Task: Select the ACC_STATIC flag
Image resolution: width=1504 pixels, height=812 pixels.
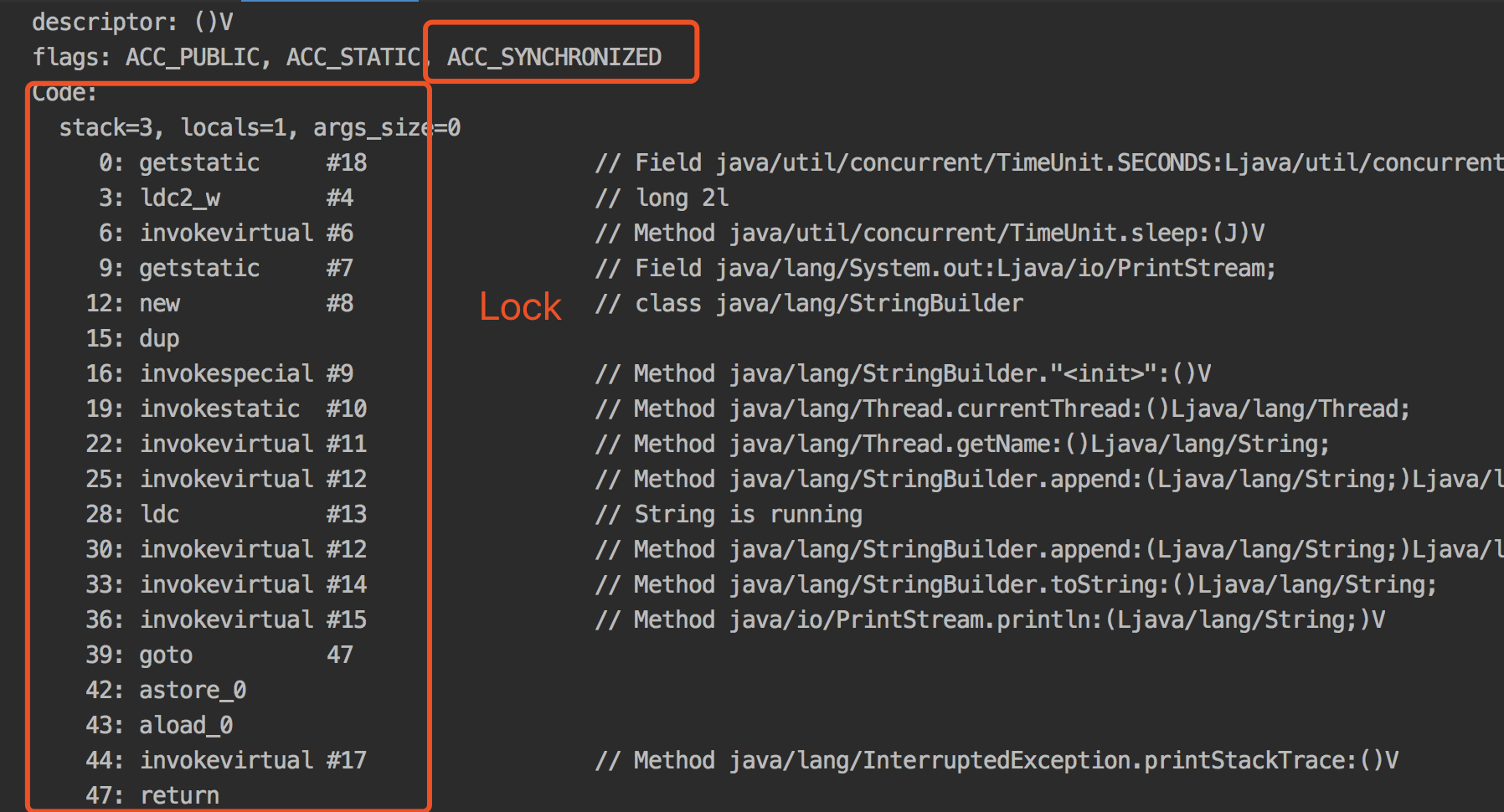Action: [x=353, y=57]
